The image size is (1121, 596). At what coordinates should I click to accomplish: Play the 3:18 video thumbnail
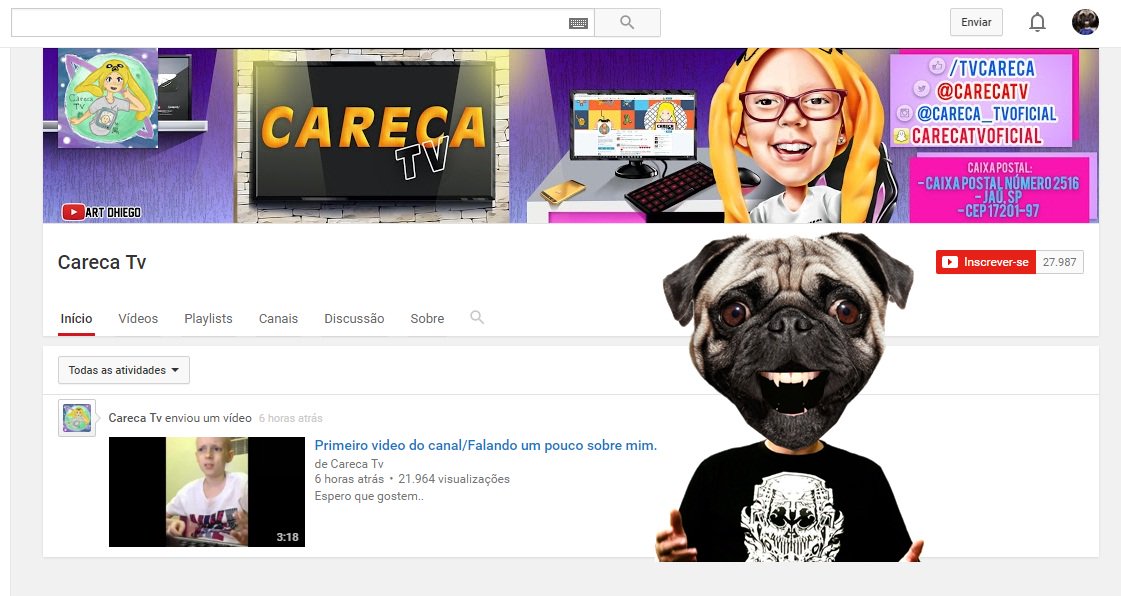[x=207, y=492]
